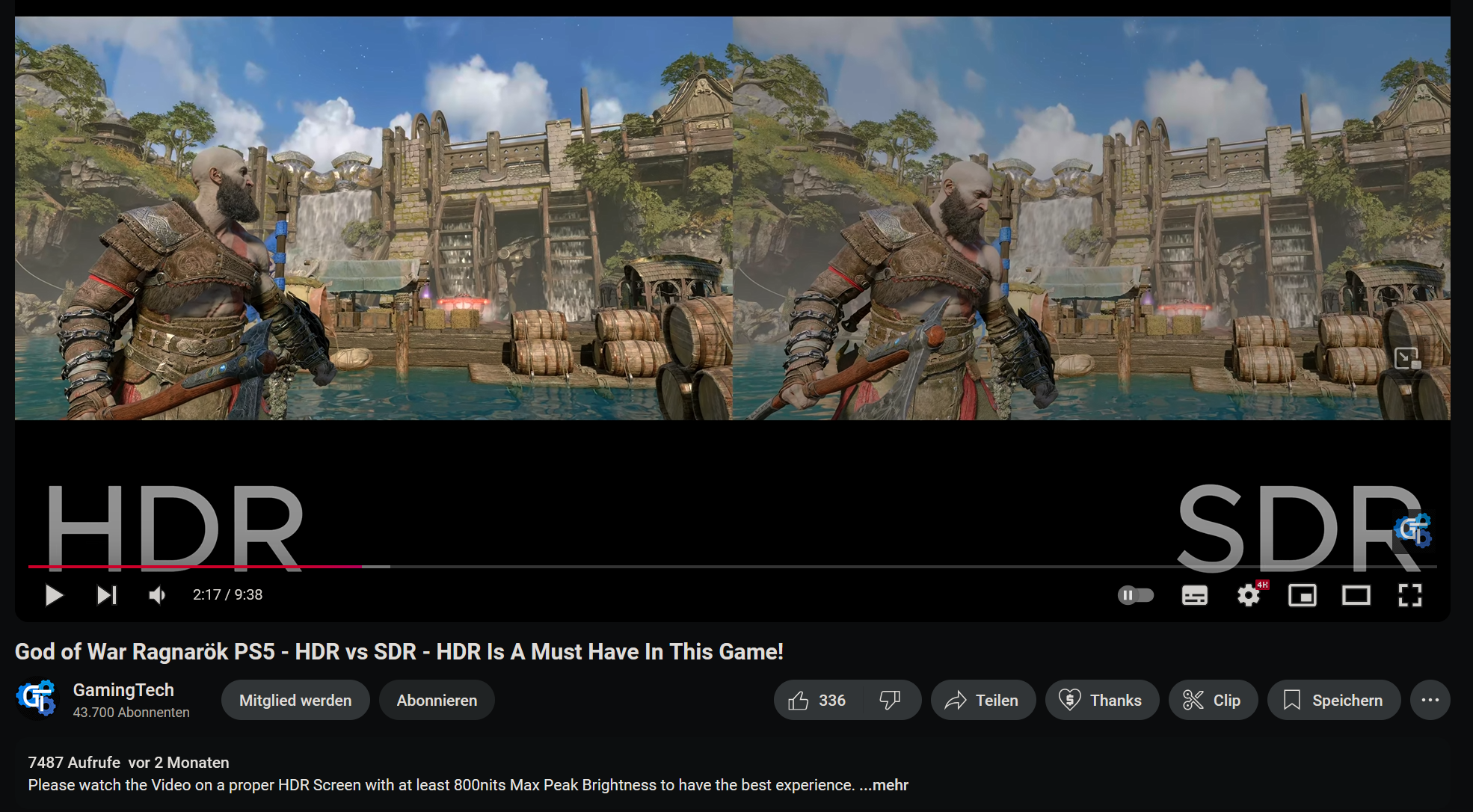Click Mitglied werden button
Image resolution: width=1473 pixels, height=812 pixels.
click(x=295, y=701)
